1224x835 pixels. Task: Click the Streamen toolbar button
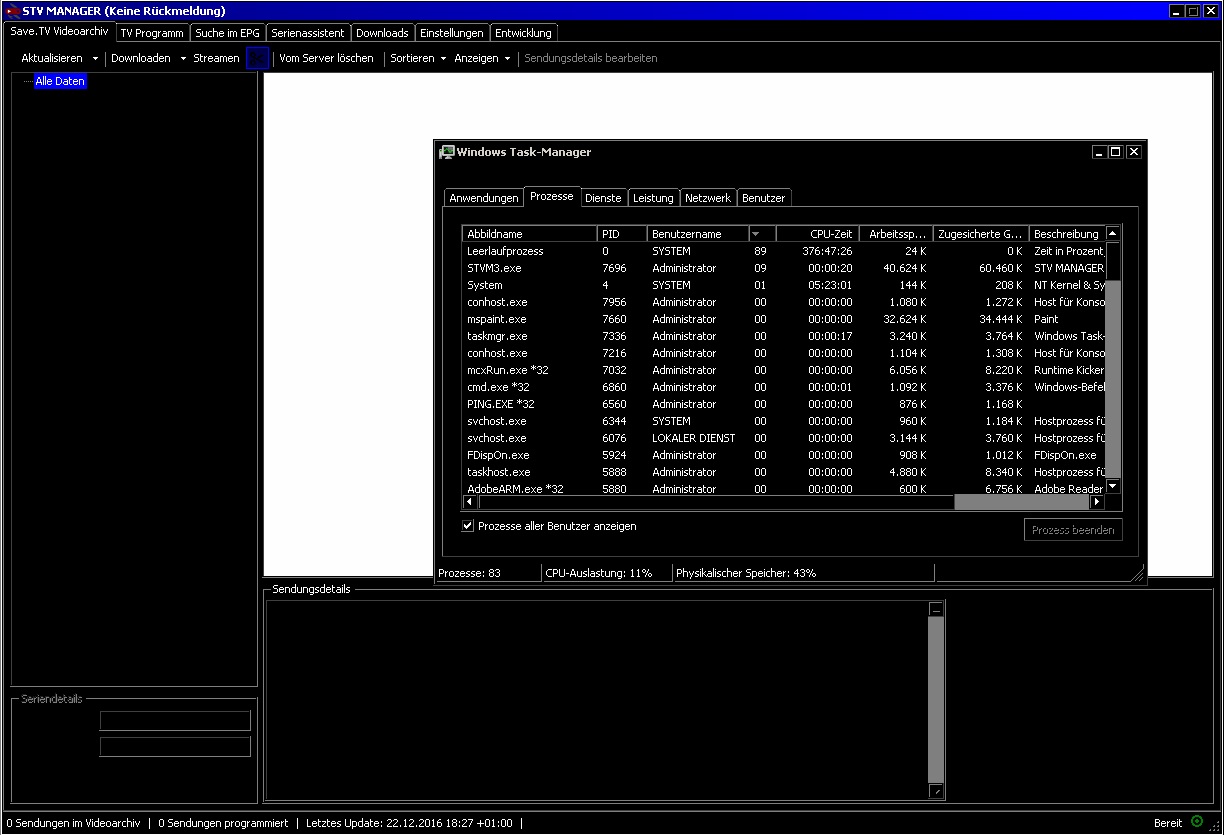coord(216,59)
